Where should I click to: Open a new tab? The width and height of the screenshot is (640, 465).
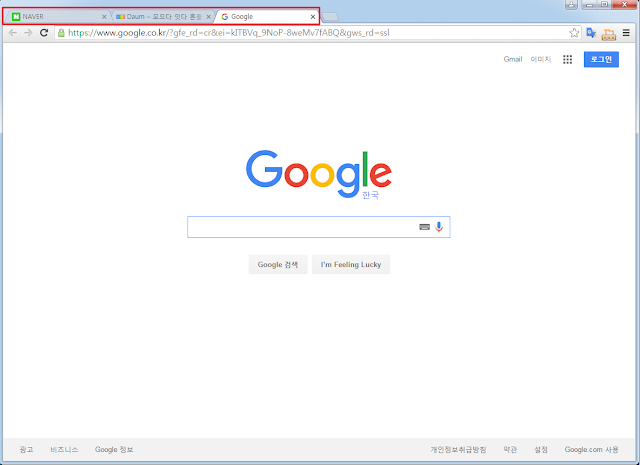(330, 17)
